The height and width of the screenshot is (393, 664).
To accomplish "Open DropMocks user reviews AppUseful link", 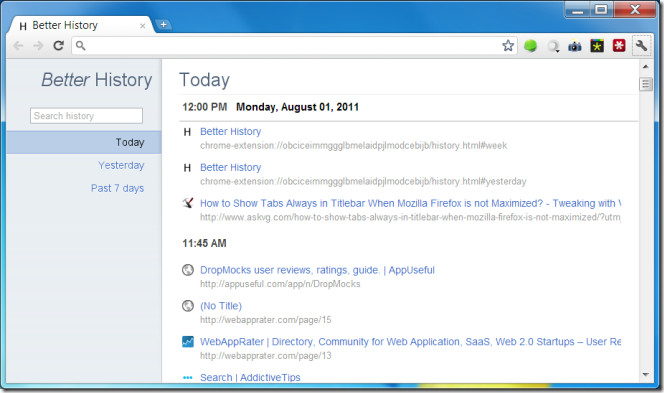I will click(317, 270).
